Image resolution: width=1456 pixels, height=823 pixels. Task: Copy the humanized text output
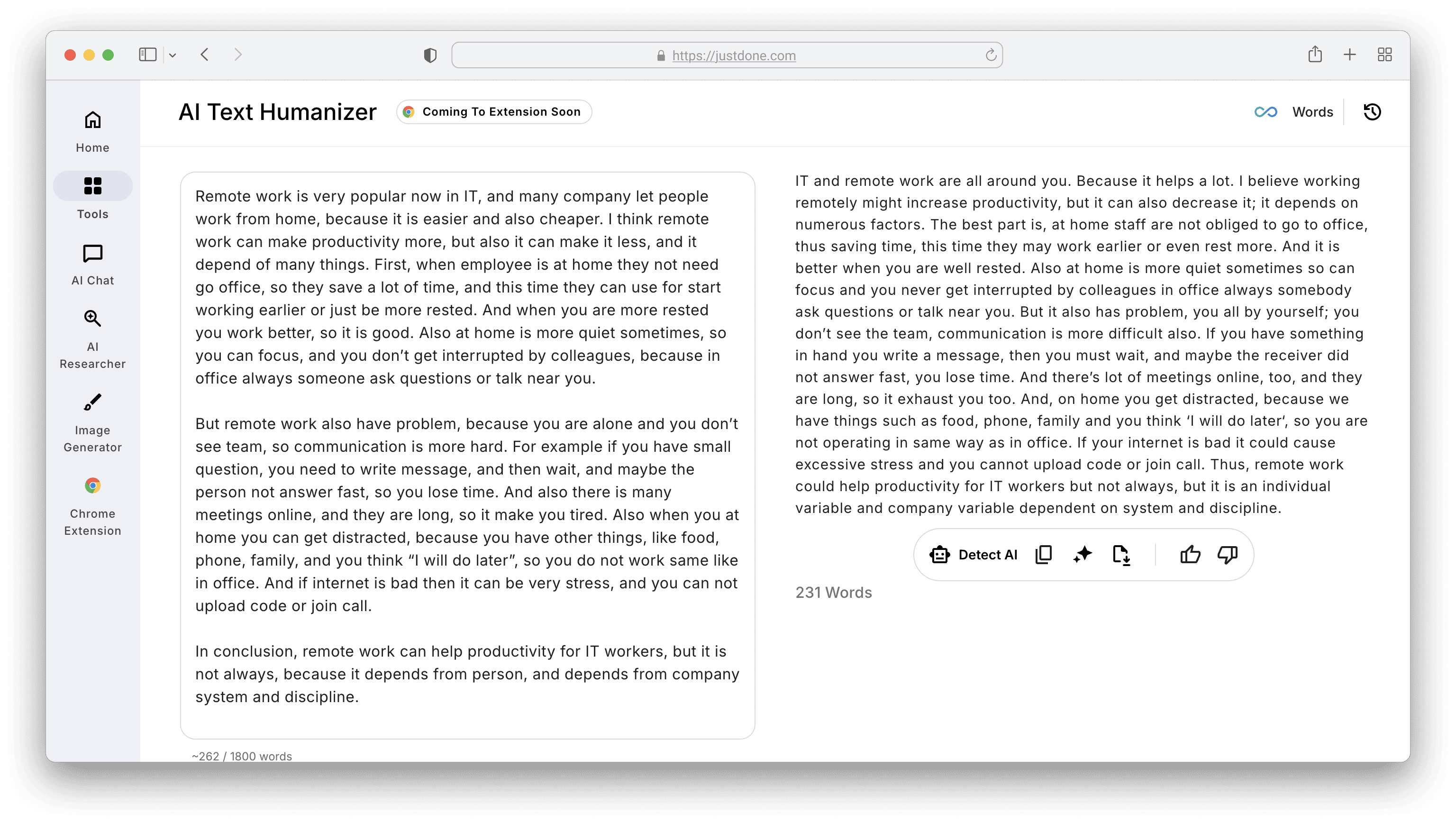1043,555
